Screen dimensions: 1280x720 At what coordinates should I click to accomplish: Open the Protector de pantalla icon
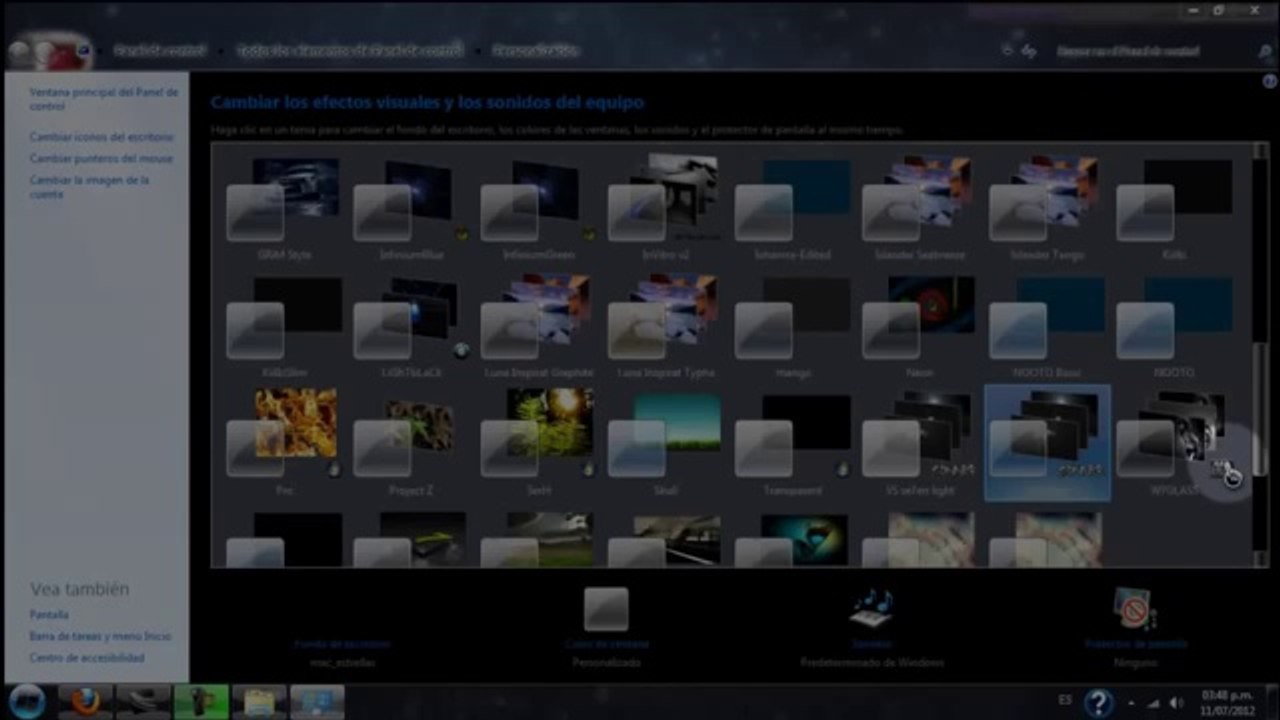click(1135, 609)
